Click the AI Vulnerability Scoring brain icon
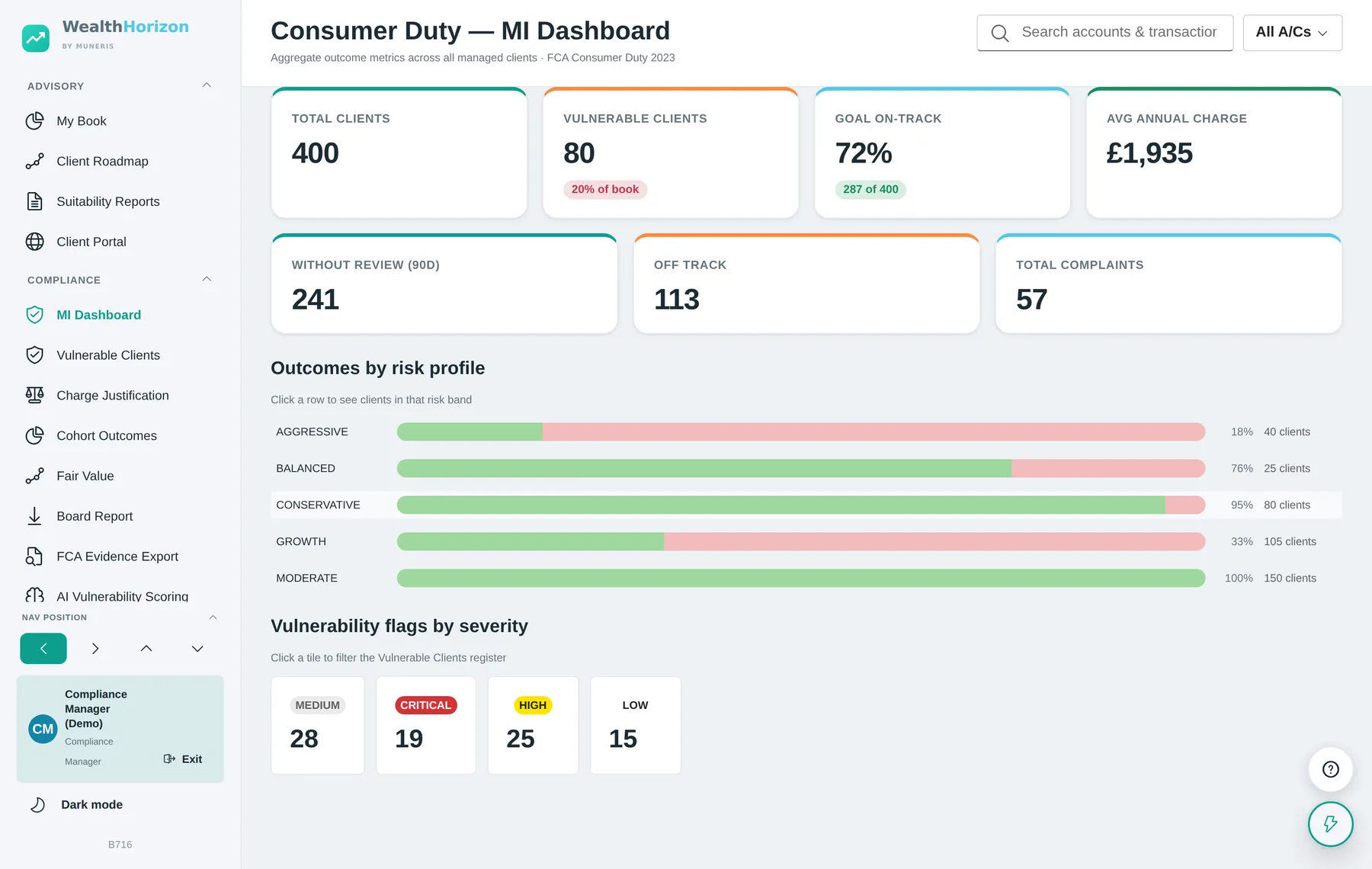Image resolution: width=1372 pixels, height=869 pixels. (x=34, y=595)
